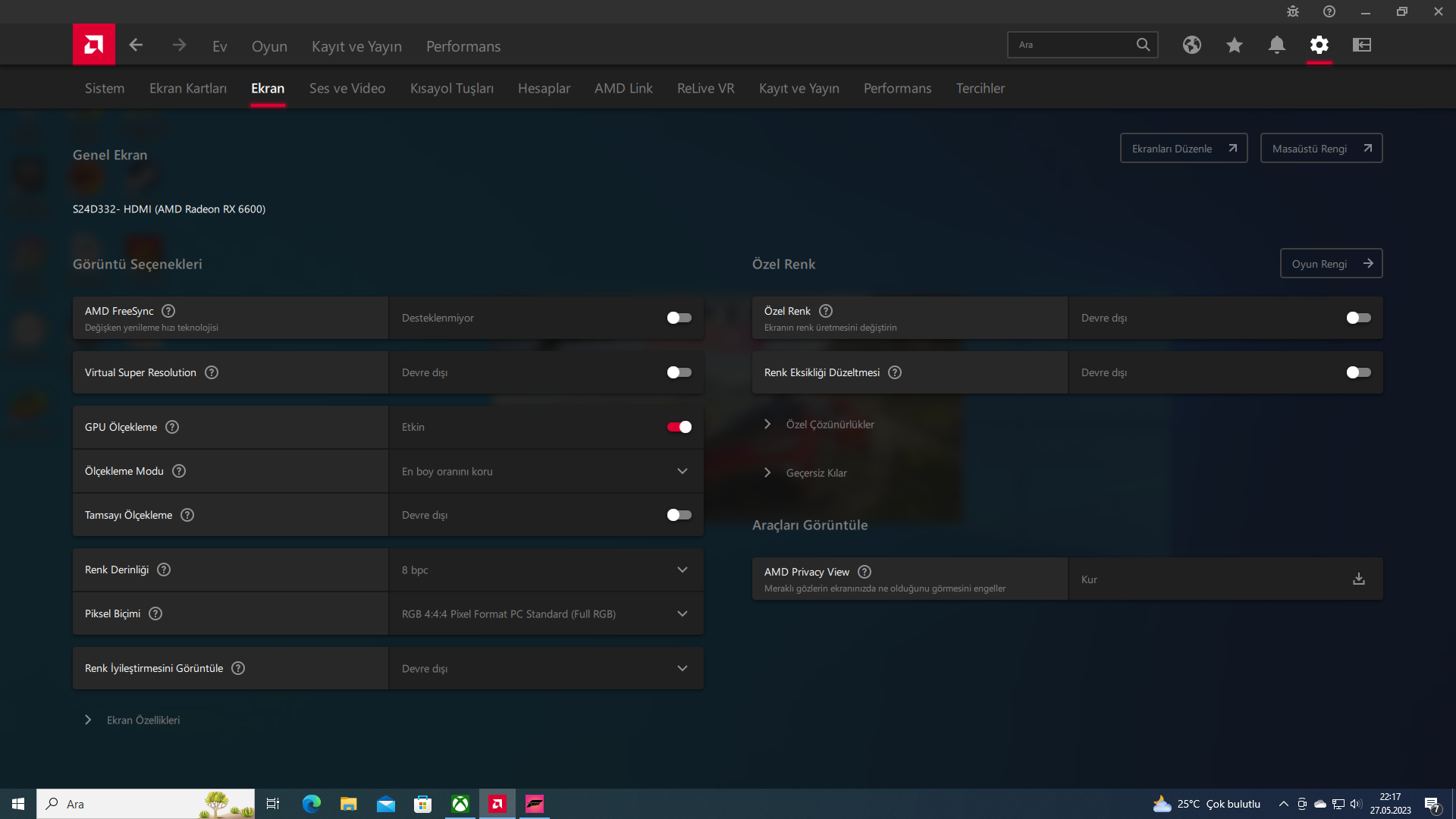Go back with the left arrow
Image resolution: width=1456 pixels, height=819 pixels.
point(136,45)
